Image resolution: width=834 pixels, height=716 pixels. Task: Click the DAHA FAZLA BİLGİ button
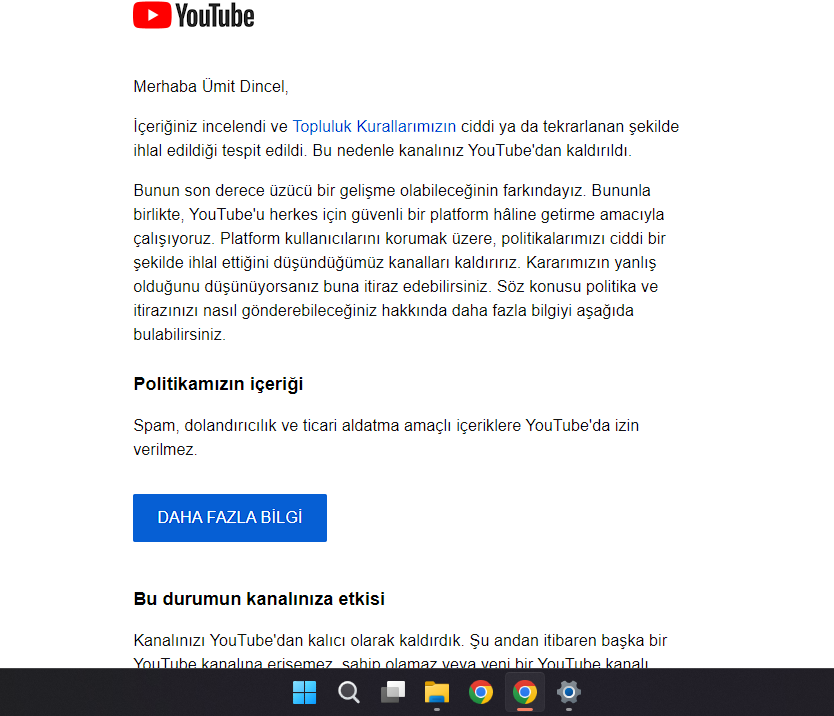(x=230, y=518)
